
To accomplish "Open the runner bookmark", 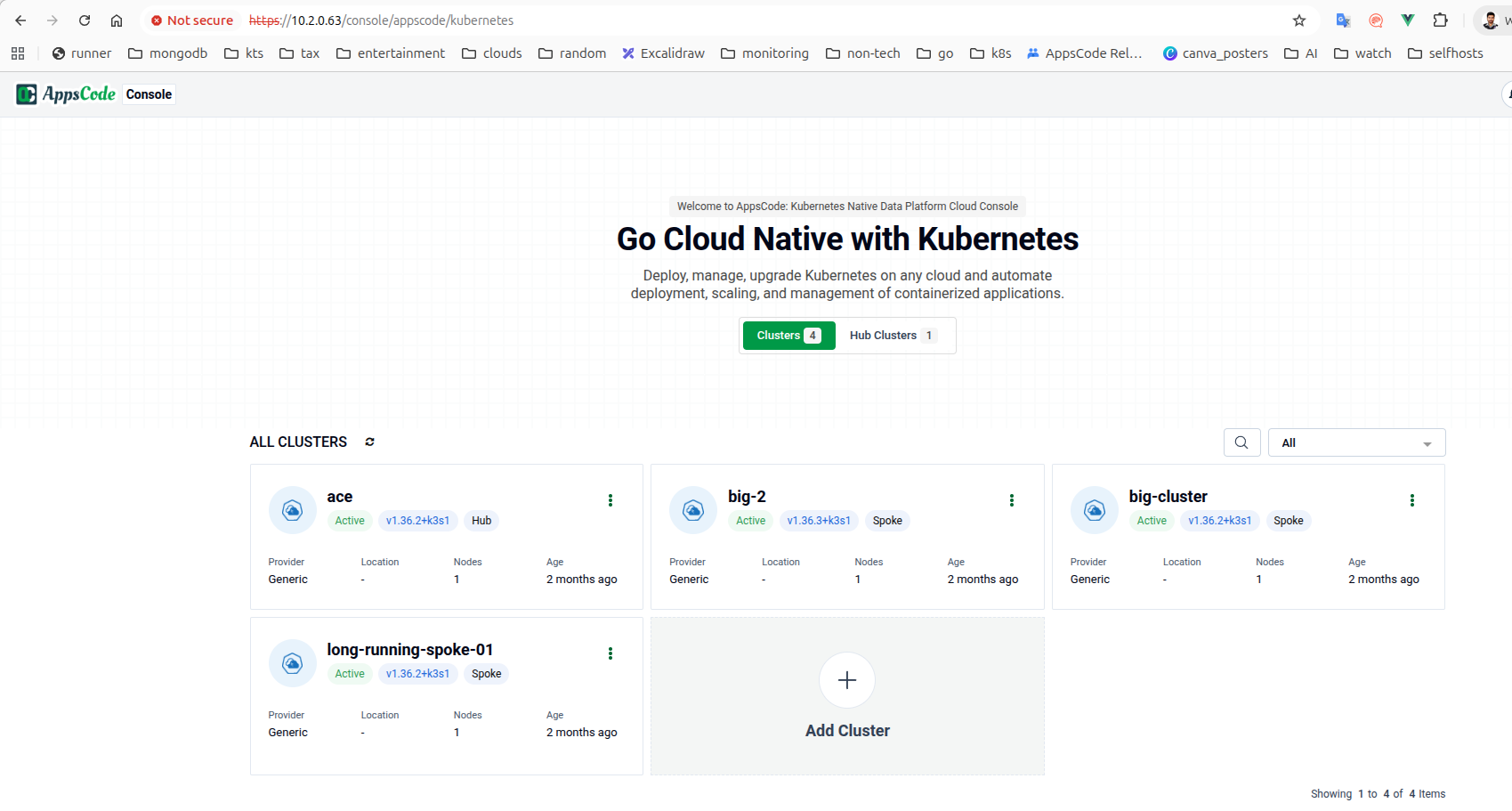I will click(82, 53).
